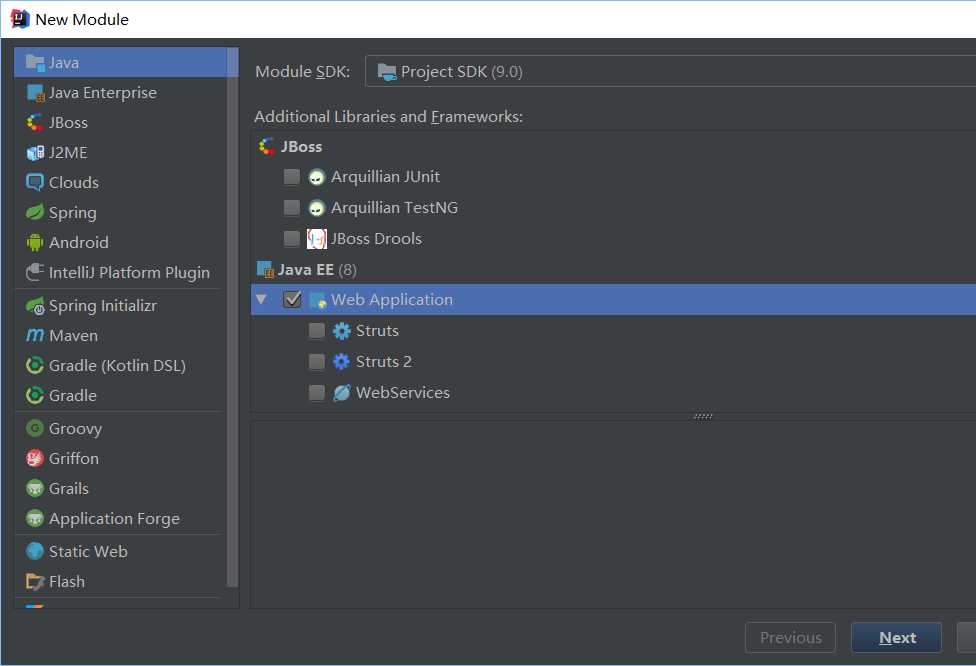Image resolution: width=976 pixels, height=666 pixels.
Task: Click the Previous button
Action: click(791, 637)
